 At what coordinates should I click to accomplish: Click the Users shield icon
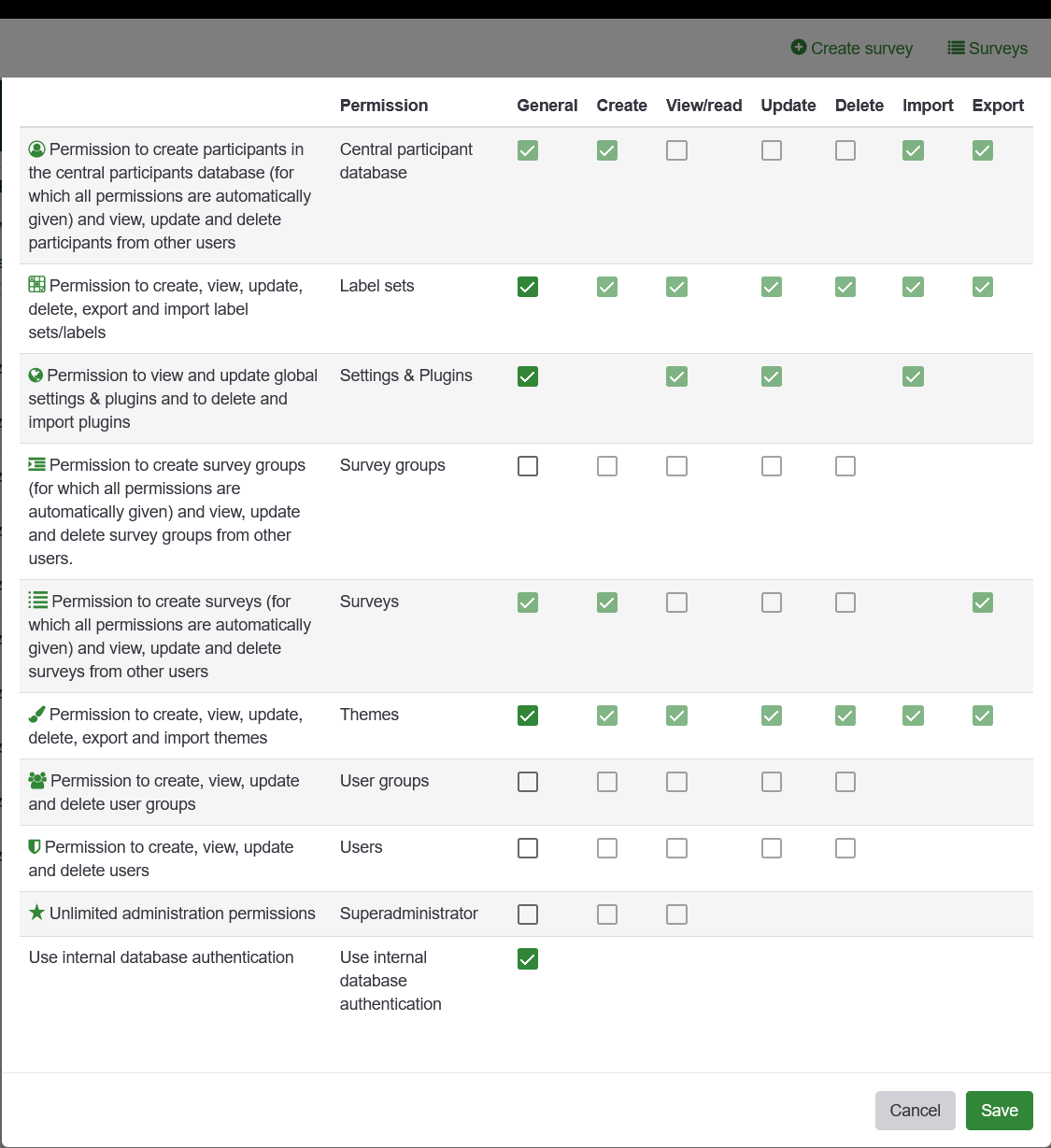35,846
